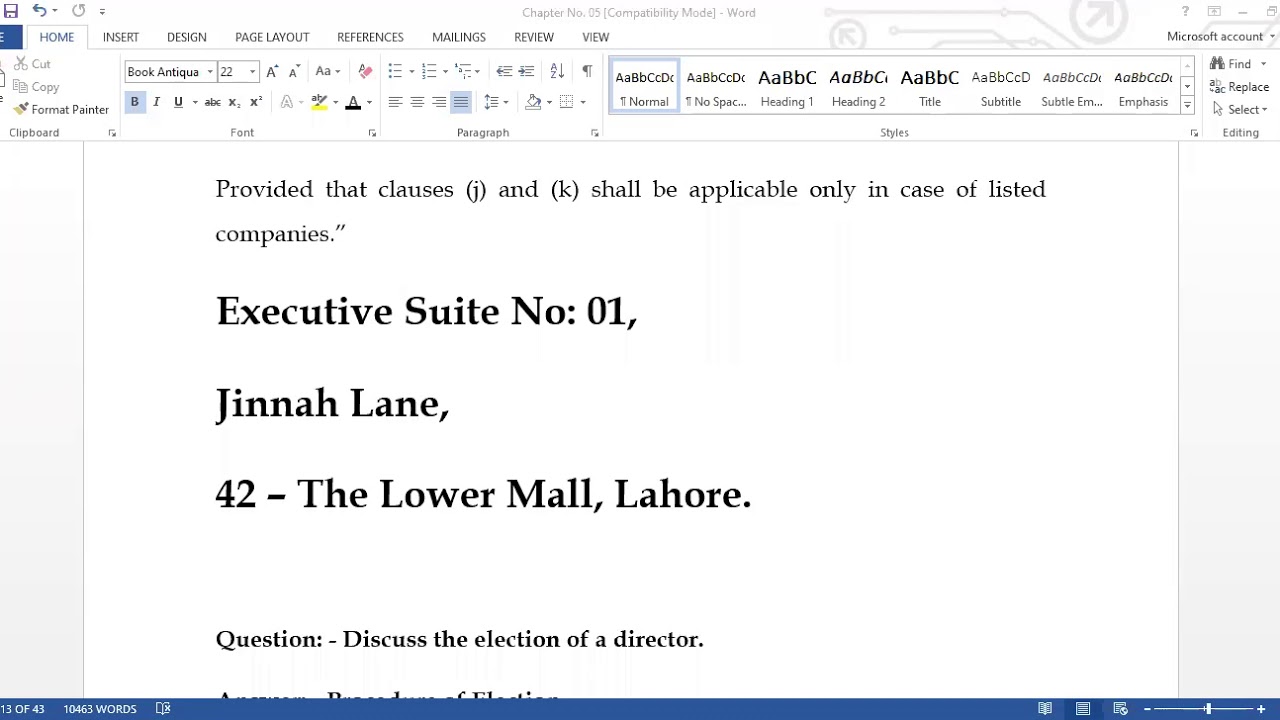The height and width of the screenshot is (720, 1280).
Task: Click the Redo/Repeat icon
Action: pyautogui.click(x=78, y=11)
